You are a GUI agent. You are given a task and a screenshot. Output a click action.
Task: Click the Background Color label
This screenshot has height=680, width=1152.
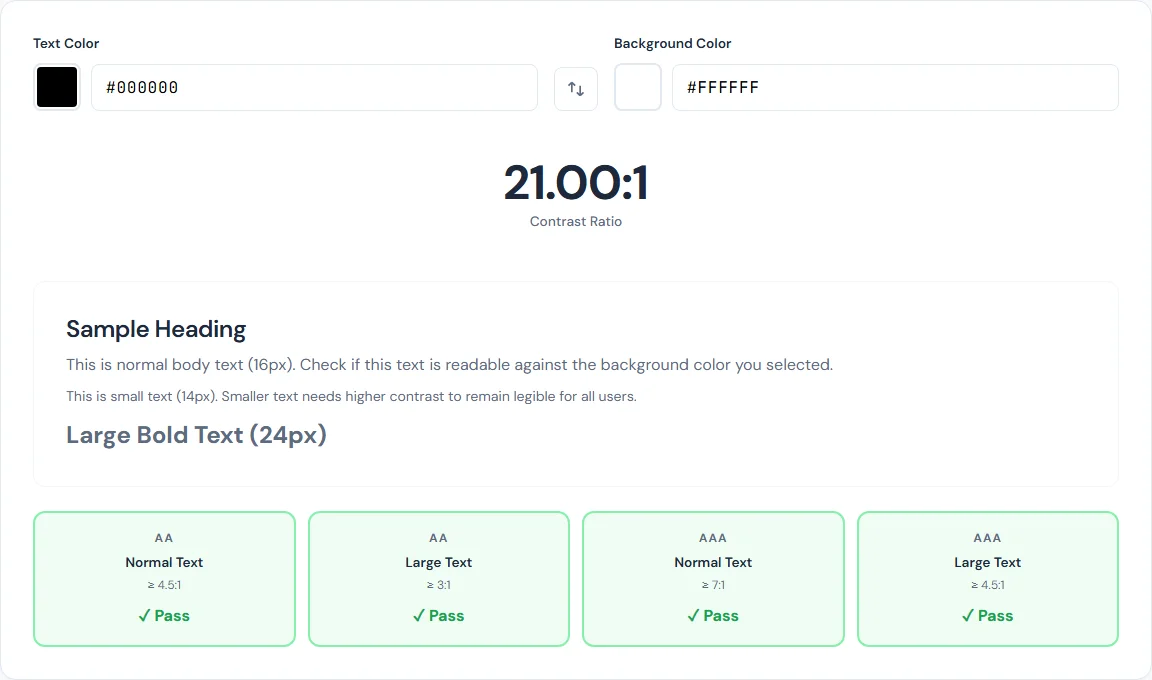(x=672, y=43)
